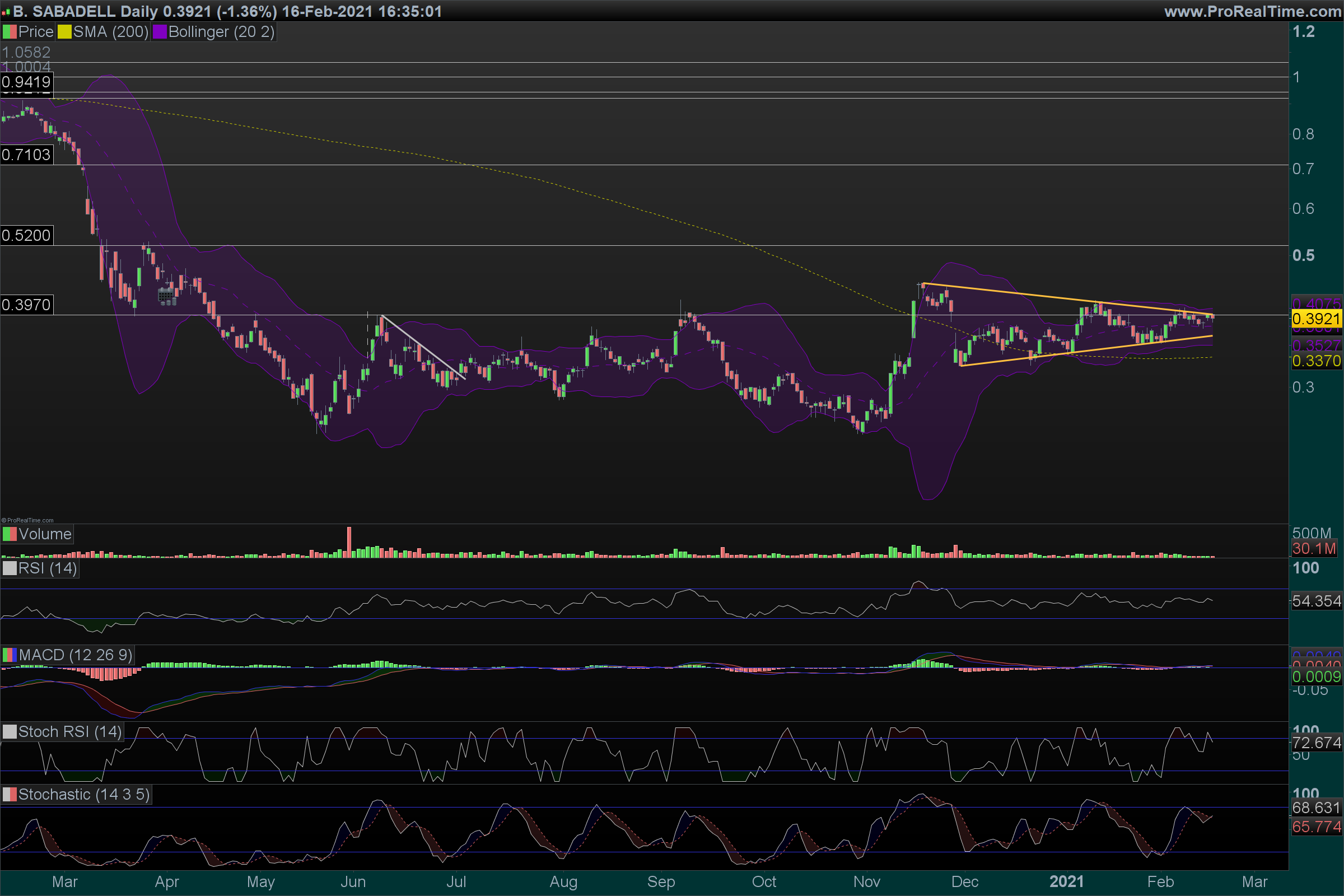Select the 0.5200 horizontal line label
Screen dimensions: 1344x896
pyautogui.click(x=26, y=235)
